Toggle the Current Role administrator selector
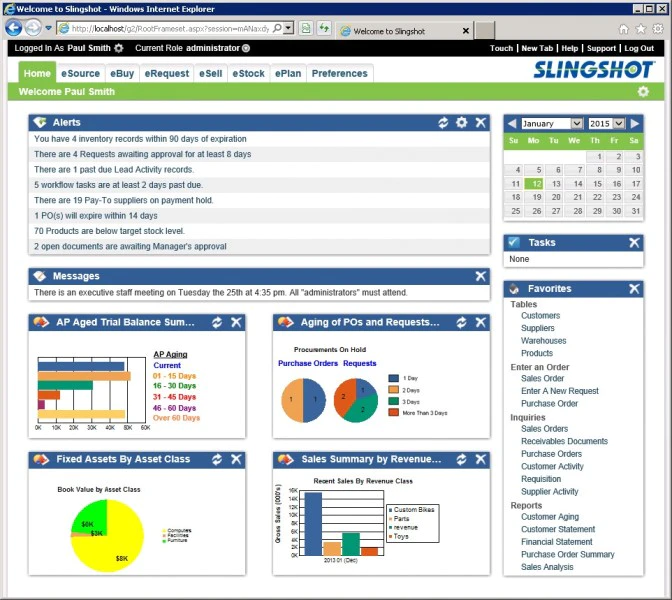This screenshot has width=672, height=600. tap(246, 48)
